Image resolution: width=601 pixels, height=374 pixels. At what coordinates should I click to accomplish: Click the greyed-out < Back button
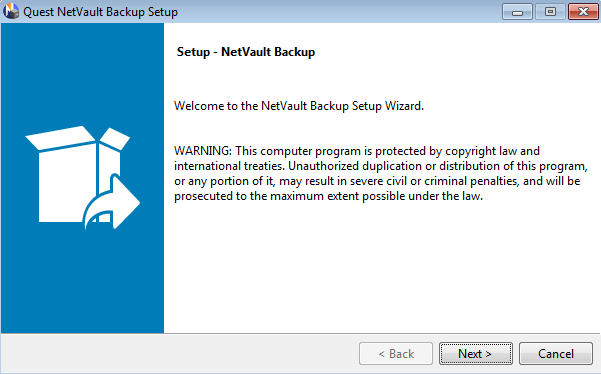coord(396,353)
